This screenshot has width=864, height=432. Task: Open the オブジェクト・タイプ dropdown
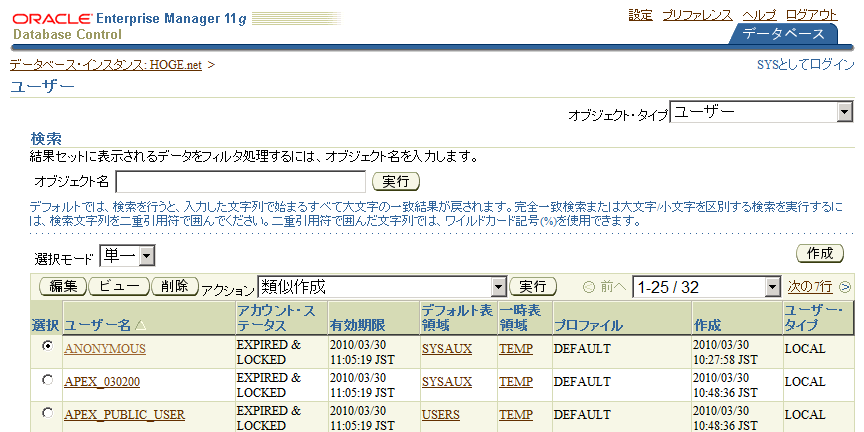(x=843, y=113)
